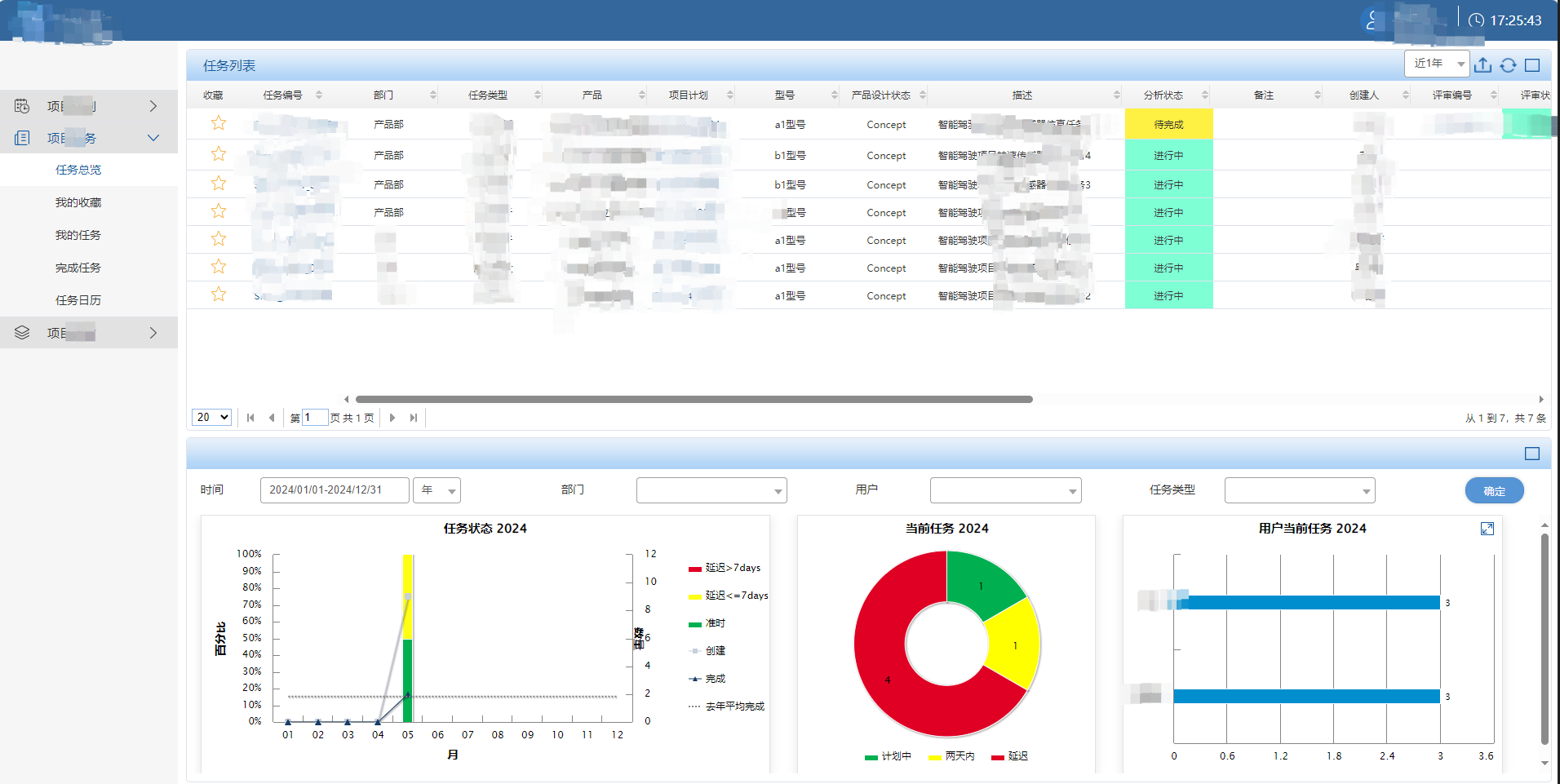The width and height of the screenshot is (1560, 784).
Task: Expand the first sidebar menu with the calendar icon
Action: [88, 106]
